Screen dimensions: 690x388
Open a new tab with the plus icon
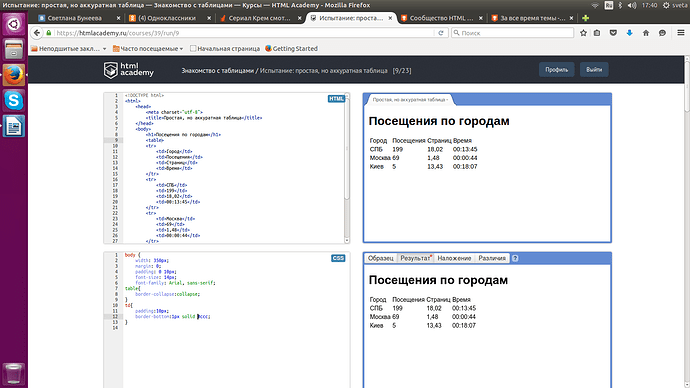[x=585, y=18]
